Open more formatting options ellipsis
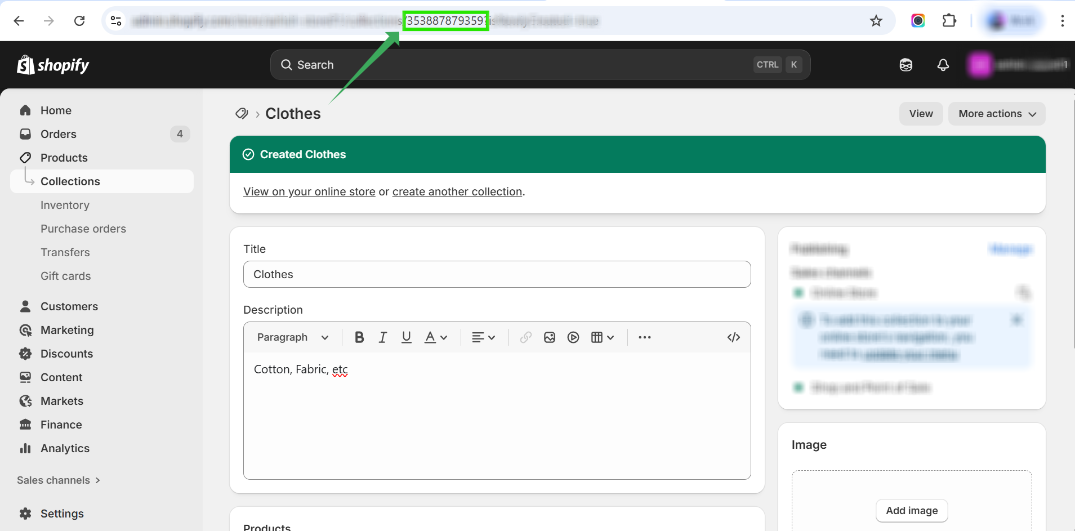The image size is (1075, 531). click(644, 337)
